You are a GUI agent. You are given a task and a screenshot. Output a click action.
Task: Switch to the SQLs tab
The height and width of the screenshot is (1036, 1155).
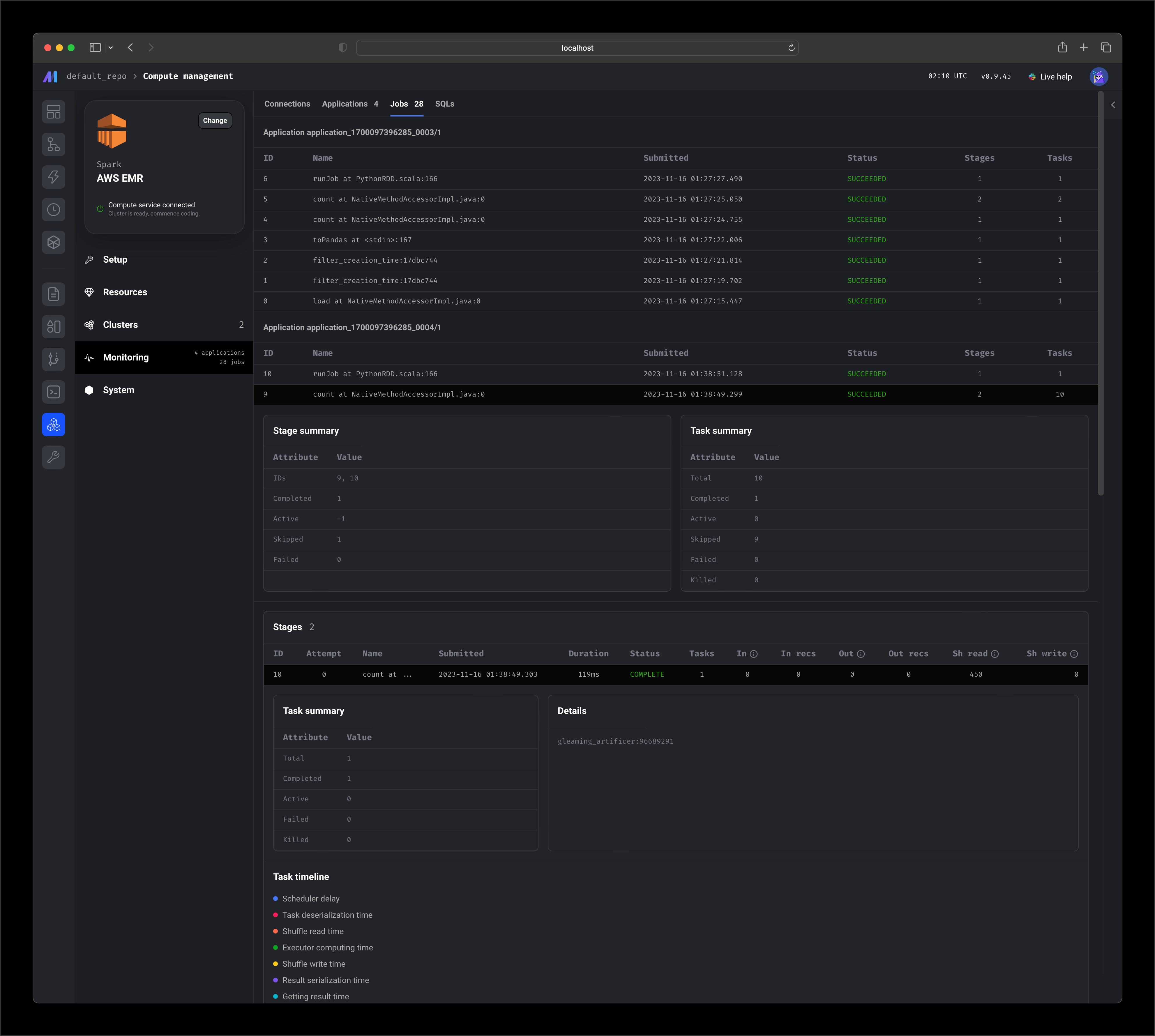coord(445,104)
